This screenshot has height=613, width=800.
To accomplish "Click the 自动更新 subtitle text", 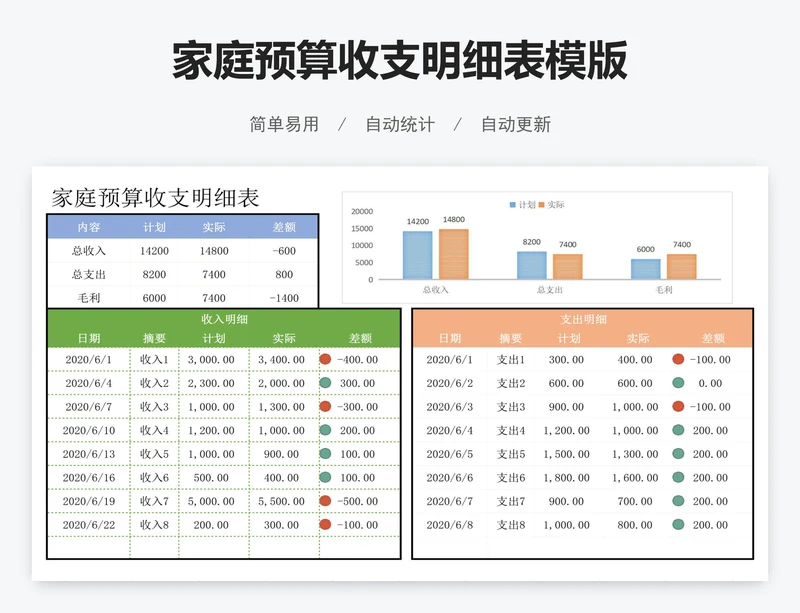I will [x=516, y=124].
